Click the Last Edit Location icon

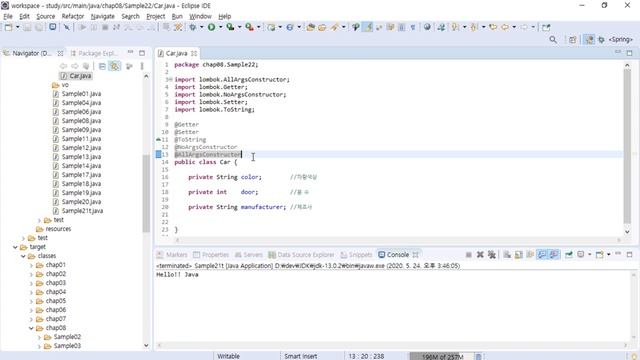coord(493,27)
